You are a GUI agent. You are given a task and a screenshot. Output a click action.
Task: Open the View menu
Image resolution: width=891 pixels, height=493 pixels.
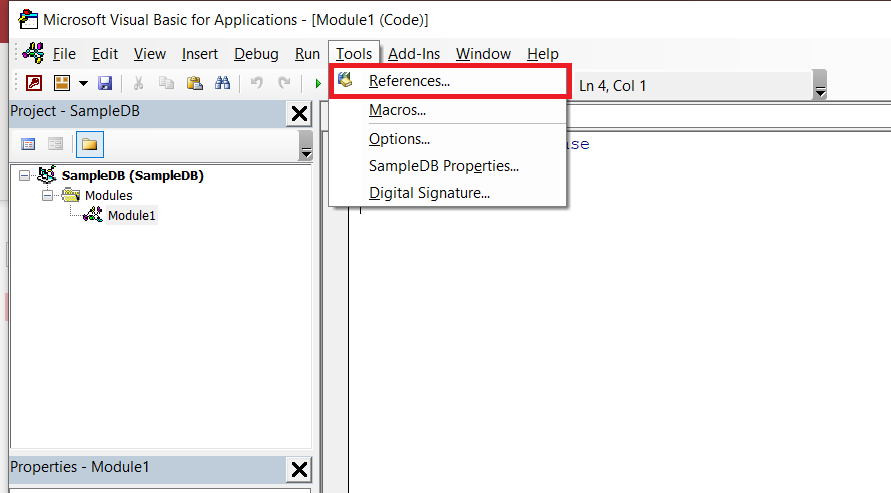click(x=149, y=54)
